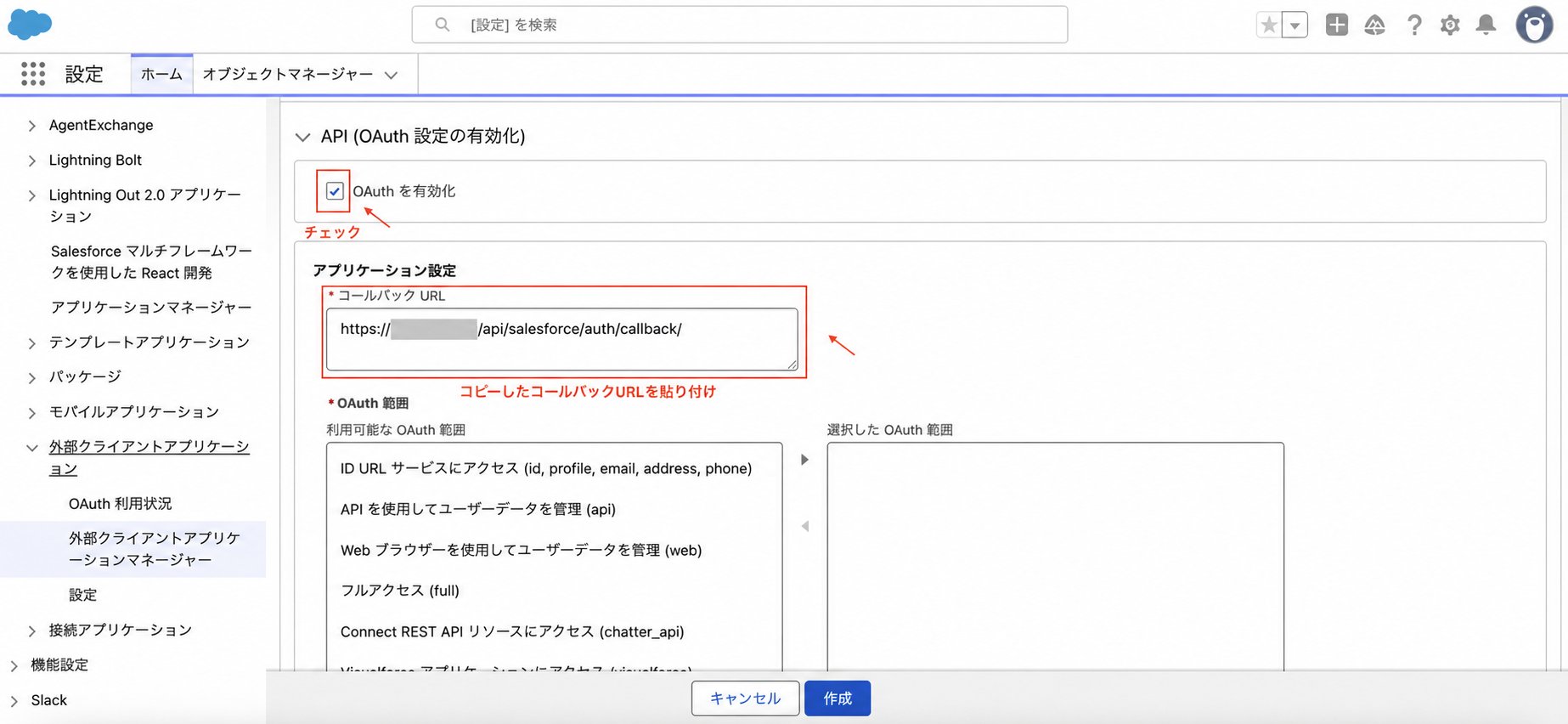The height and width of the screenshot is (724, 1568).
Task: Open the favorites list dropdown arrow
Action: click(x=1294, y=25)
